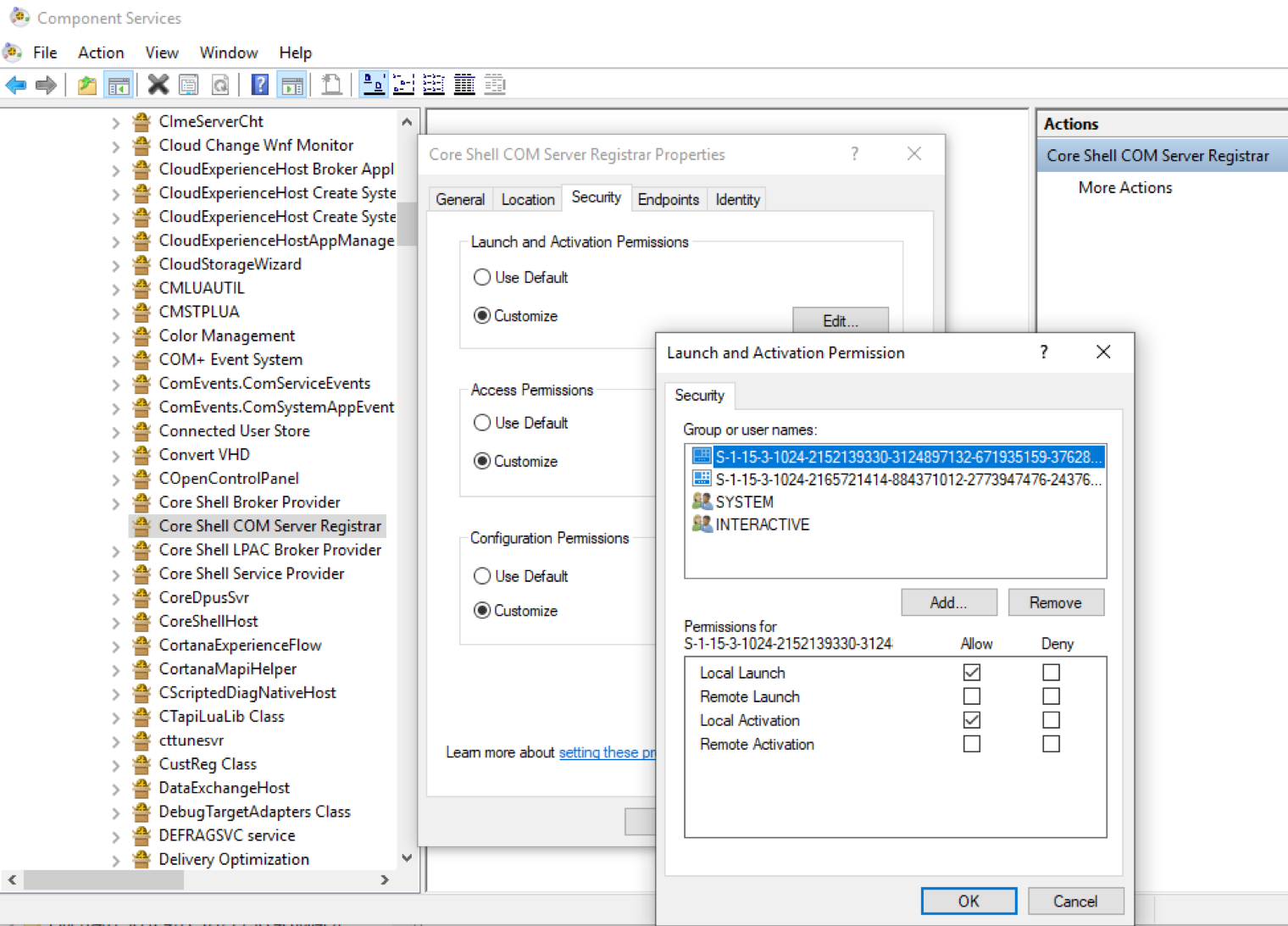Click the Refresh toolbar icon
The image size is (1288, 926).
tap(220, 85)
